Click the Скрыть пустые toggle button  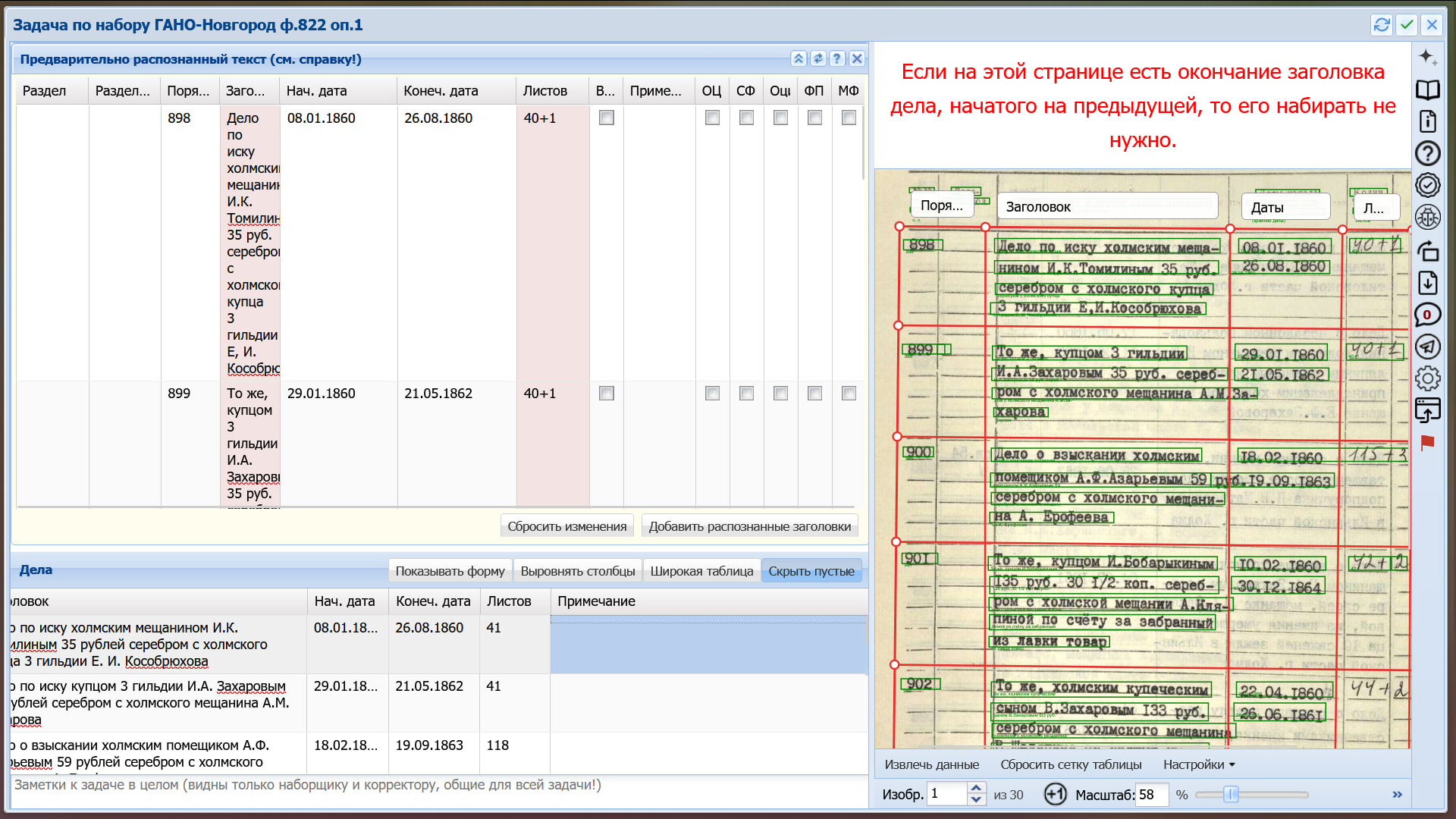811,571
